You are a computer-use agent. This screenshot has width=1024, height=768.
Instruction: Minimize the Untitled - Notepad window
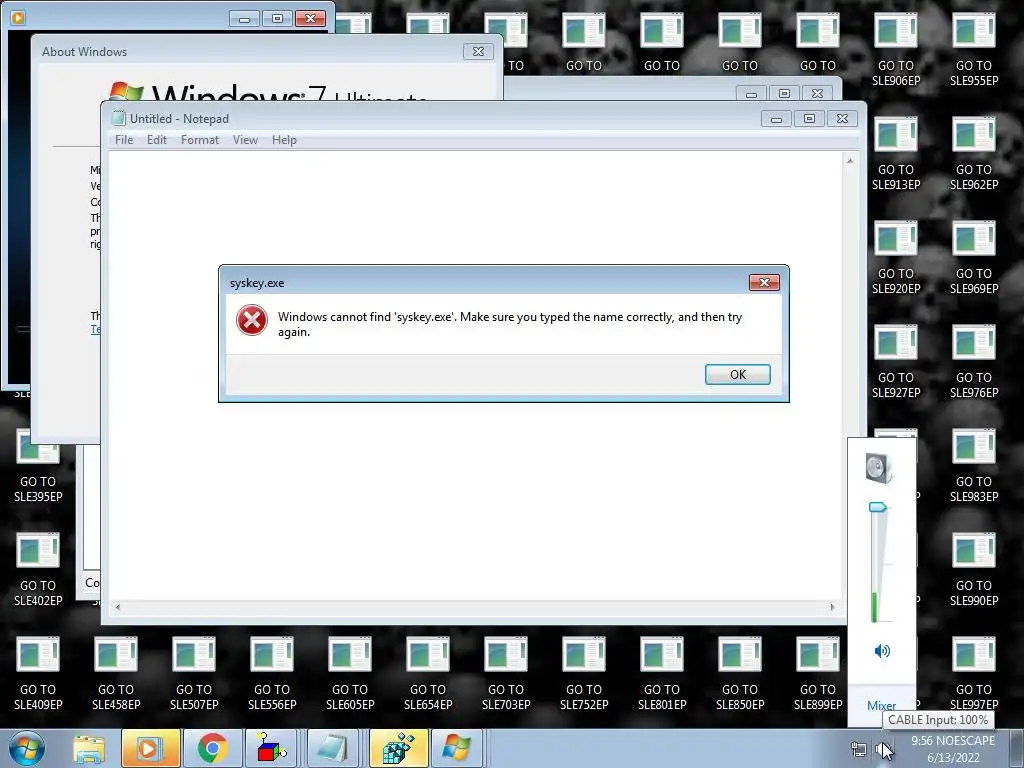(776, 118)
